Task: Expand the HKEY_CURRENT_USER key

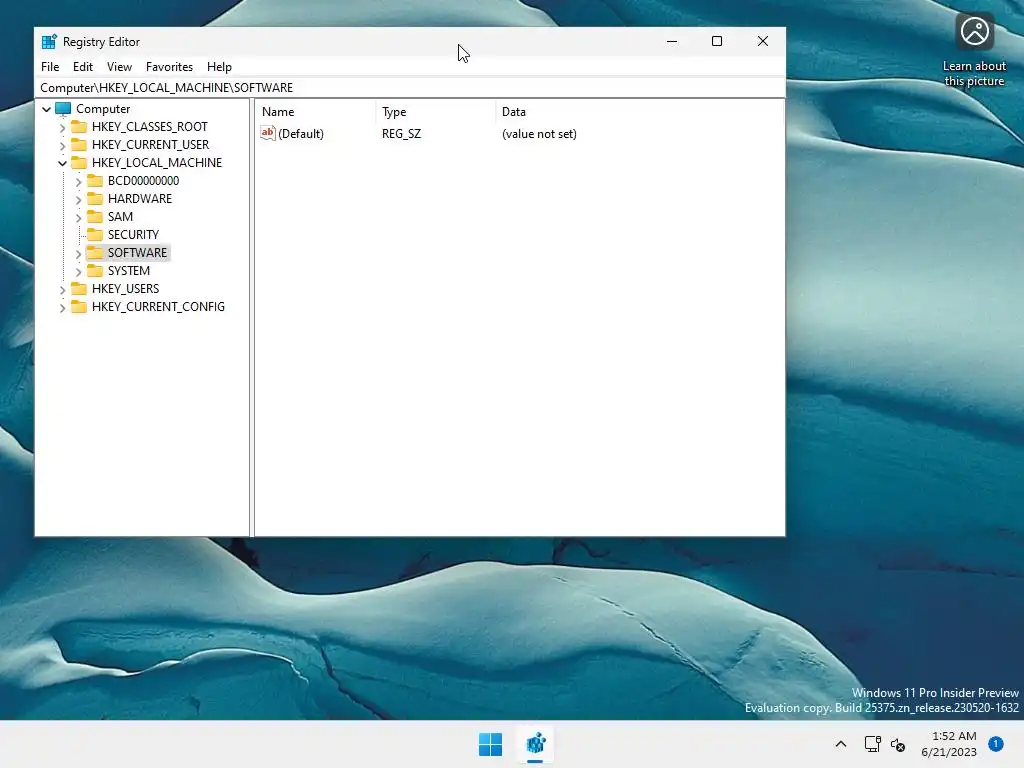Action: click(63, 145)
